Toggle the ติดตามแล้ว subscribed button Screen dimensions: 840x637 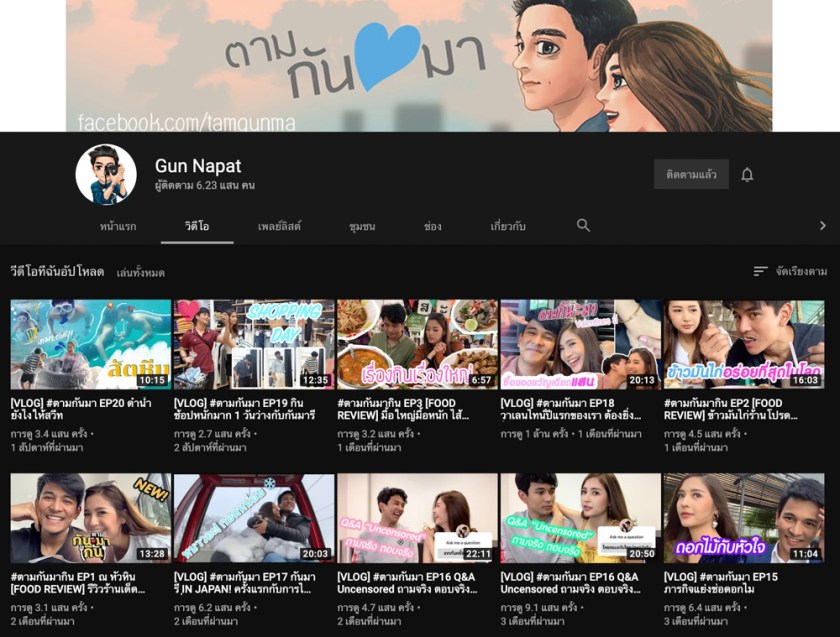tap(691, 175)
